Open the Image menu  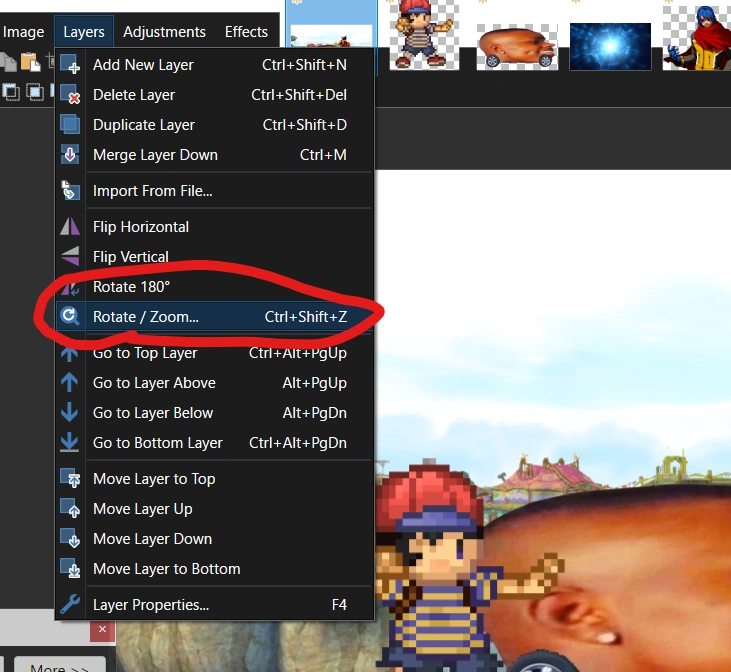[x=23, y=32]
